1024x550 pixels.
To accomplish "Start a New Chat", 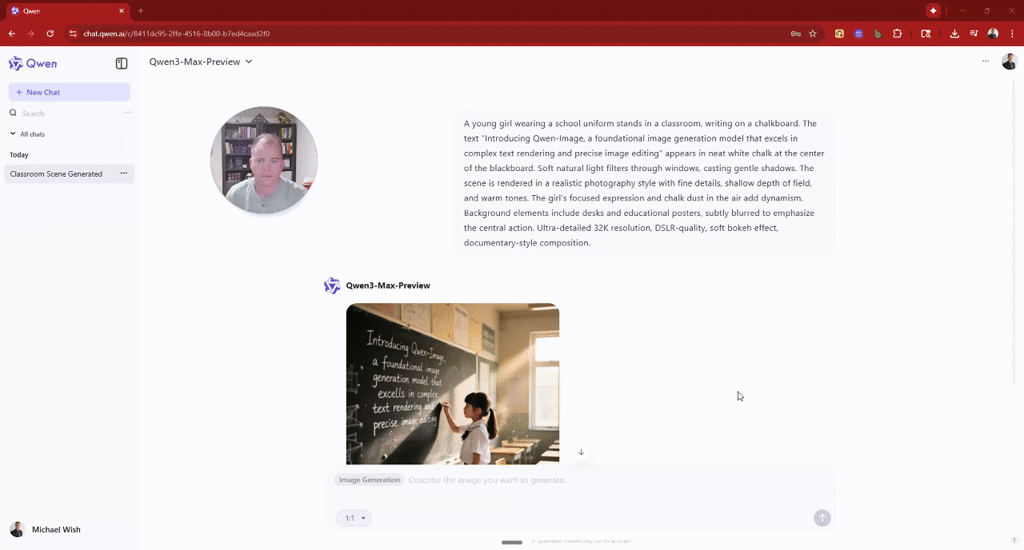I will 69,92.
